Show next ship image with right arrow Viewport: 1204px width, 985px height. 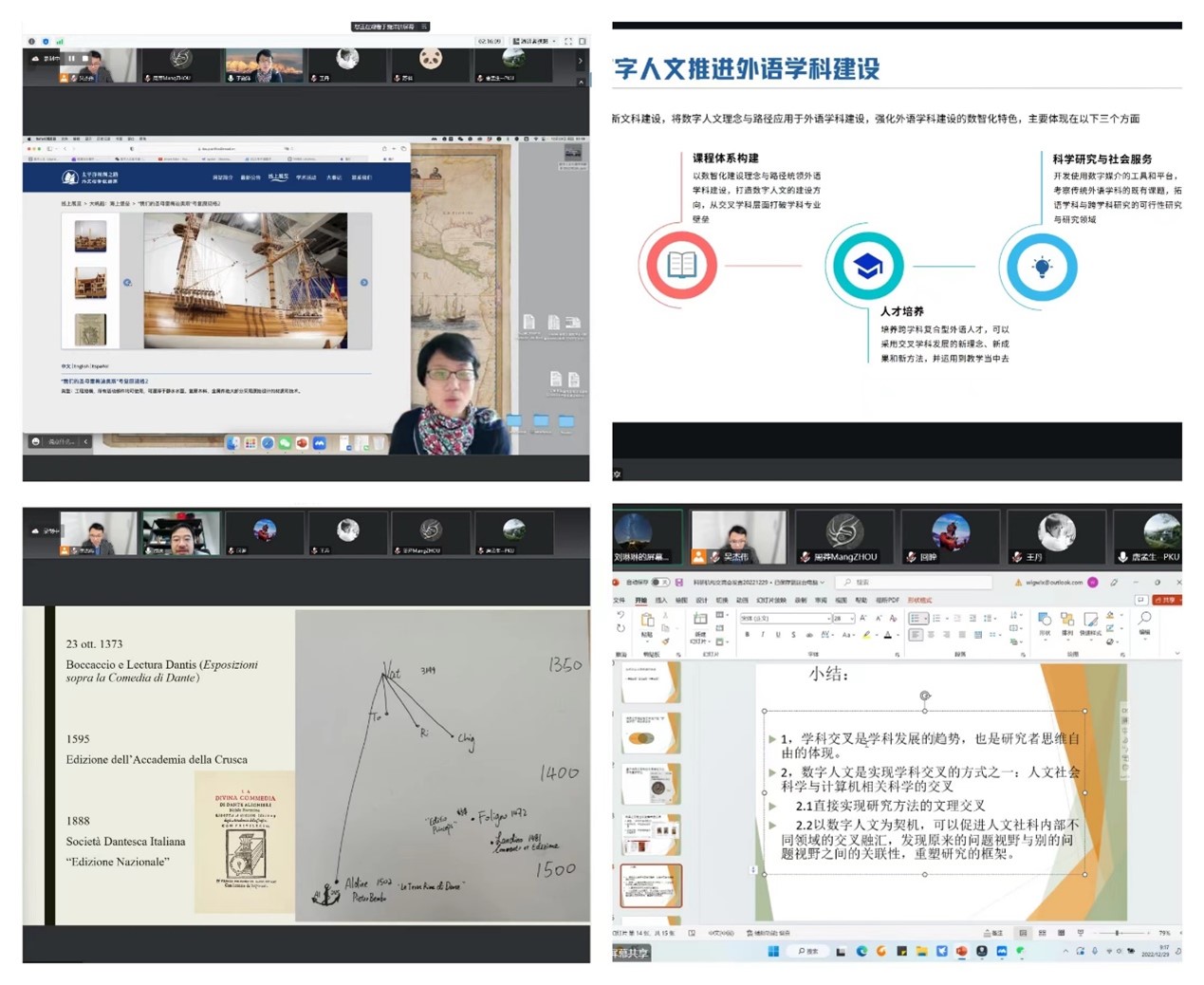pyautogui.click(x=364, y=283)
